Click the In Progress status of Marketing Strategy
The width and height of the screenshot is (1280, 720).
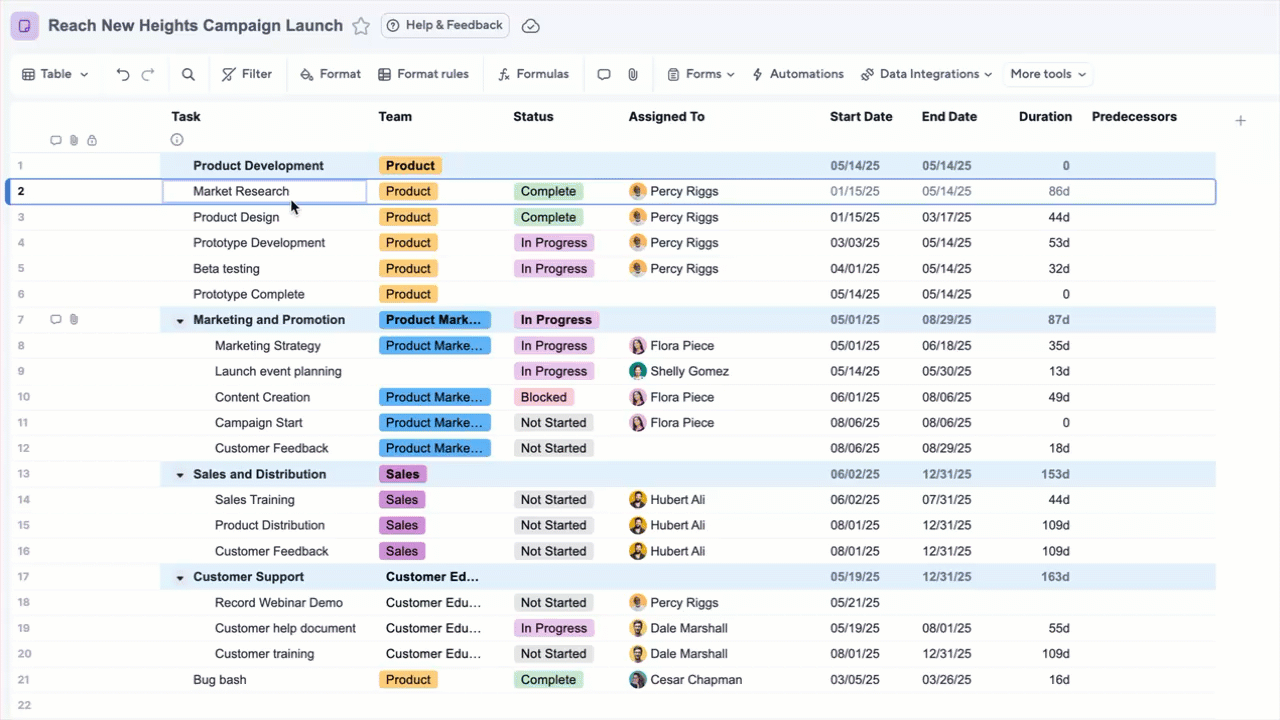point(554,346)
